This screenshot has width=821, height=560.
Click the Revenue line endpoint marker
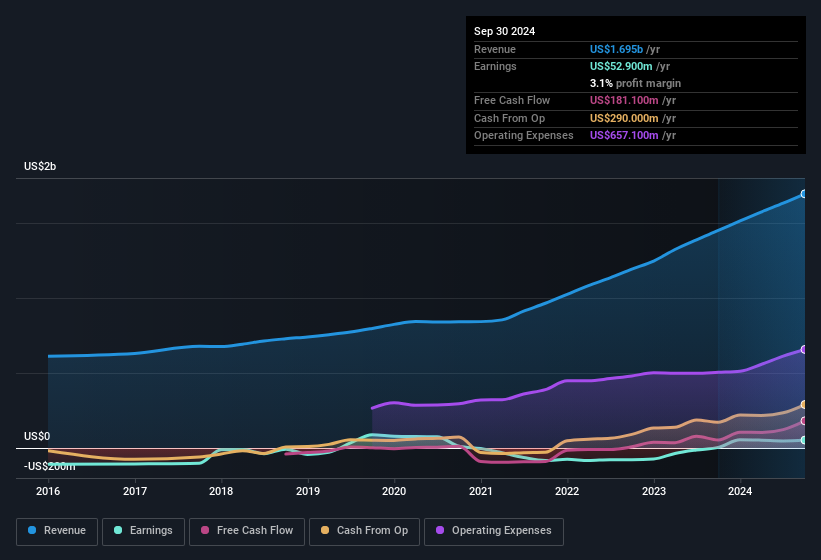804,194
